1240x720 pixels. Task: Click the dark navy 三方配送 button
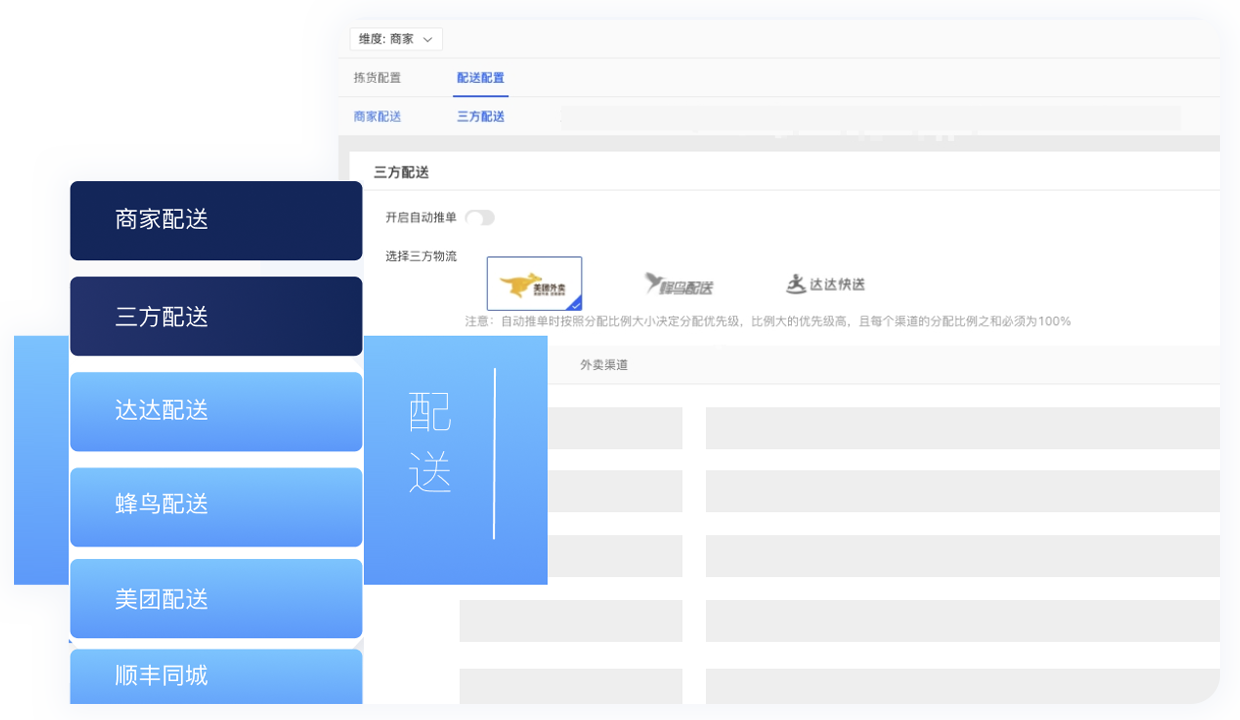(x=216, y=317)
